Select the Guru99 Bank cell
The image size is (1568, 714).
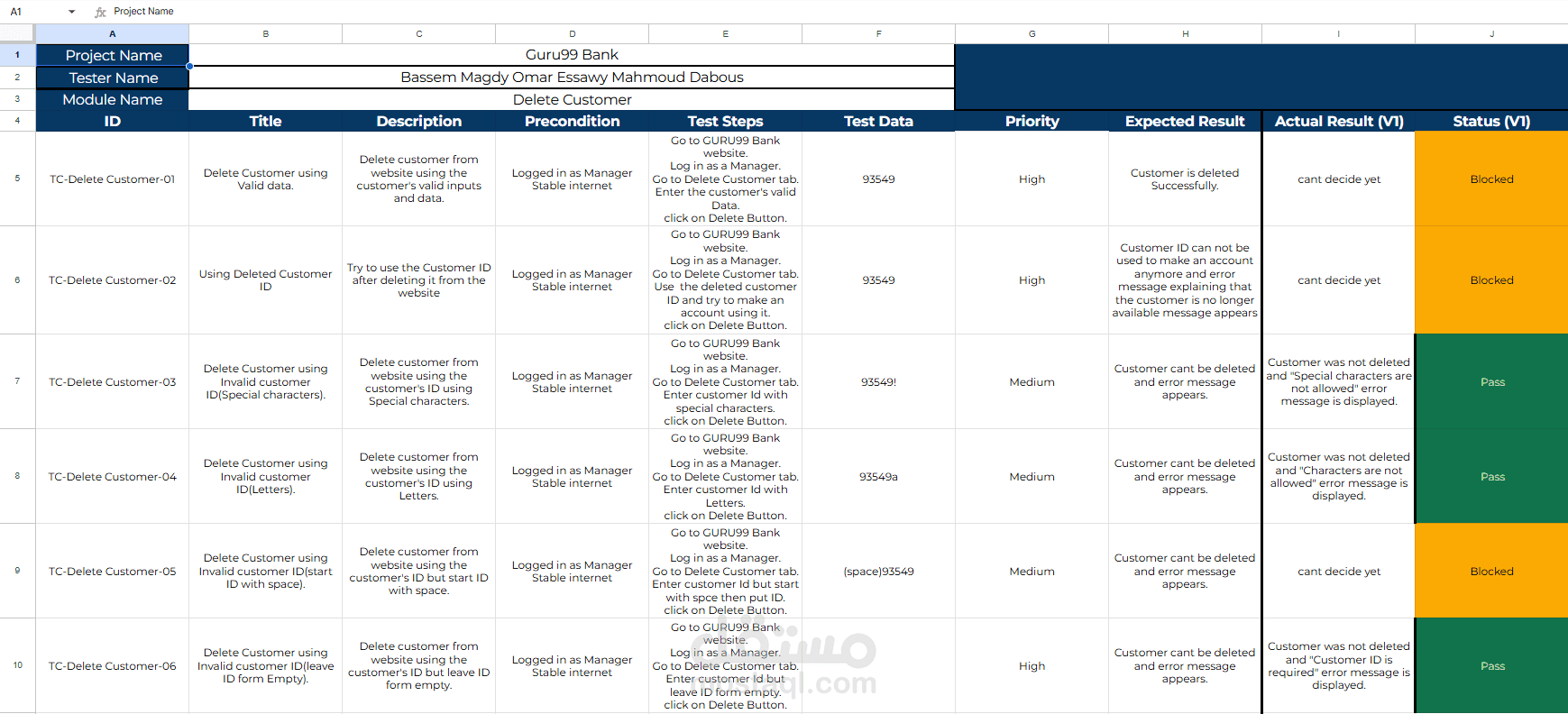tap(572, 55)
